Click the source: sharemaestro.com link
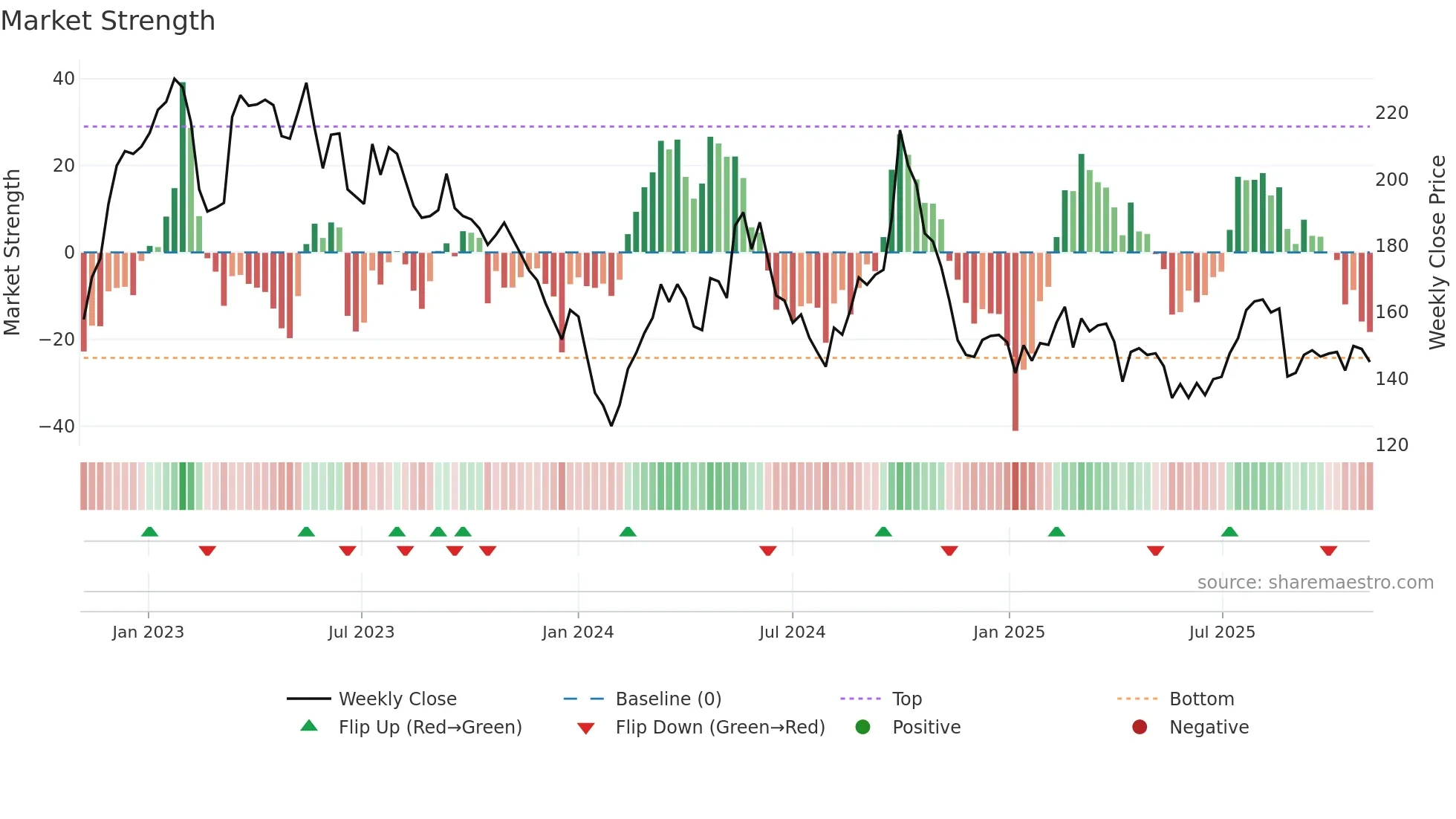 (x=1315, y=582)
